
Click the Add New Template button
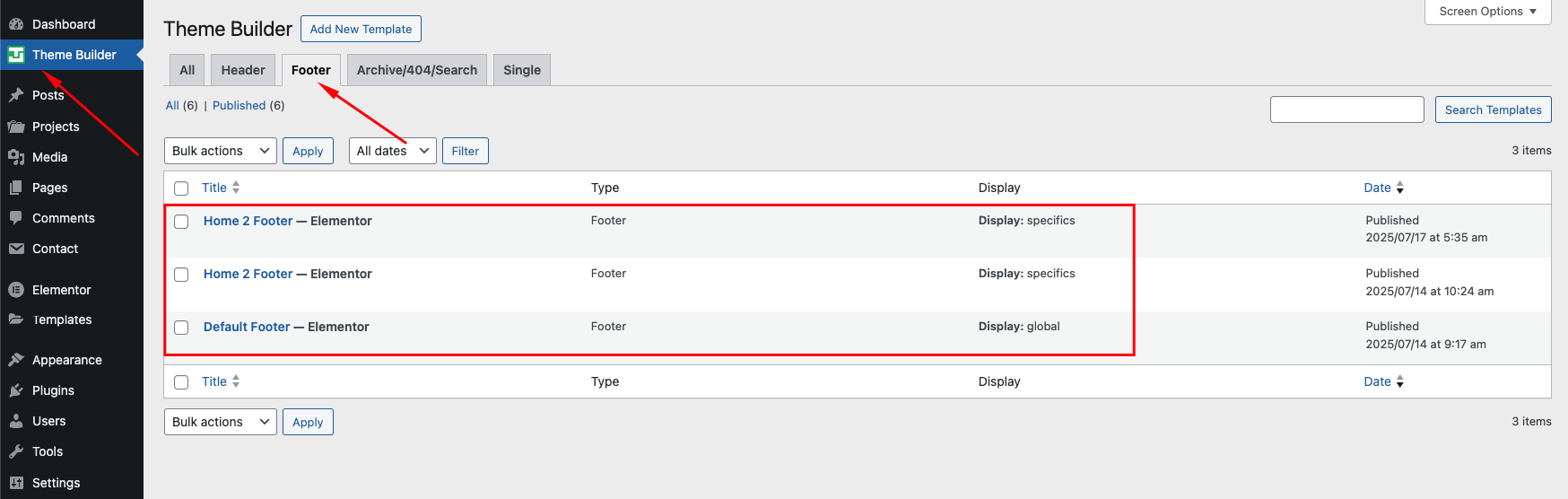coord(361,29)
